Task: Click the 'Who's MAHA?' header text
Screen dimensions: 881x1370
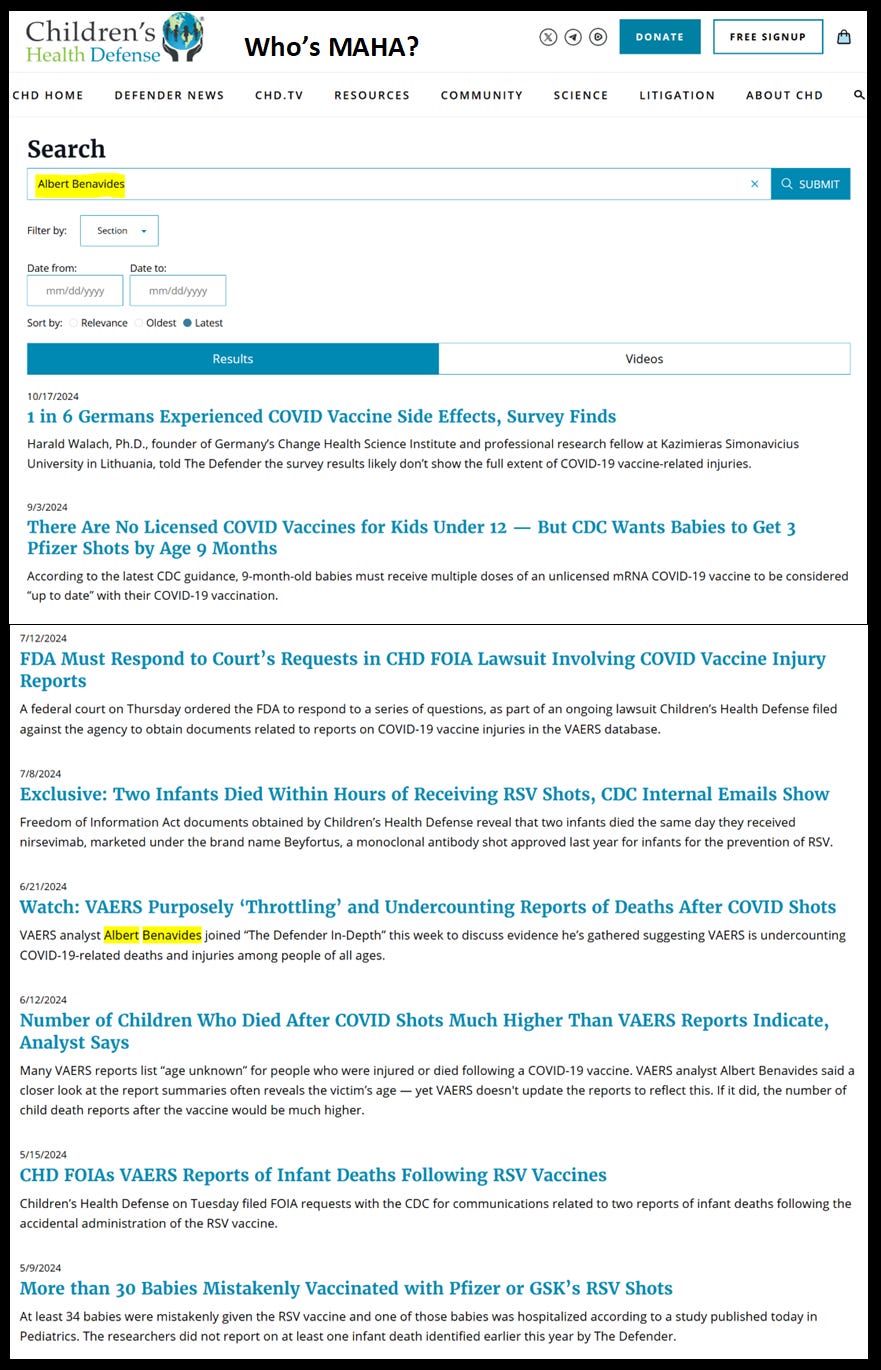Action: pos(331,46)
